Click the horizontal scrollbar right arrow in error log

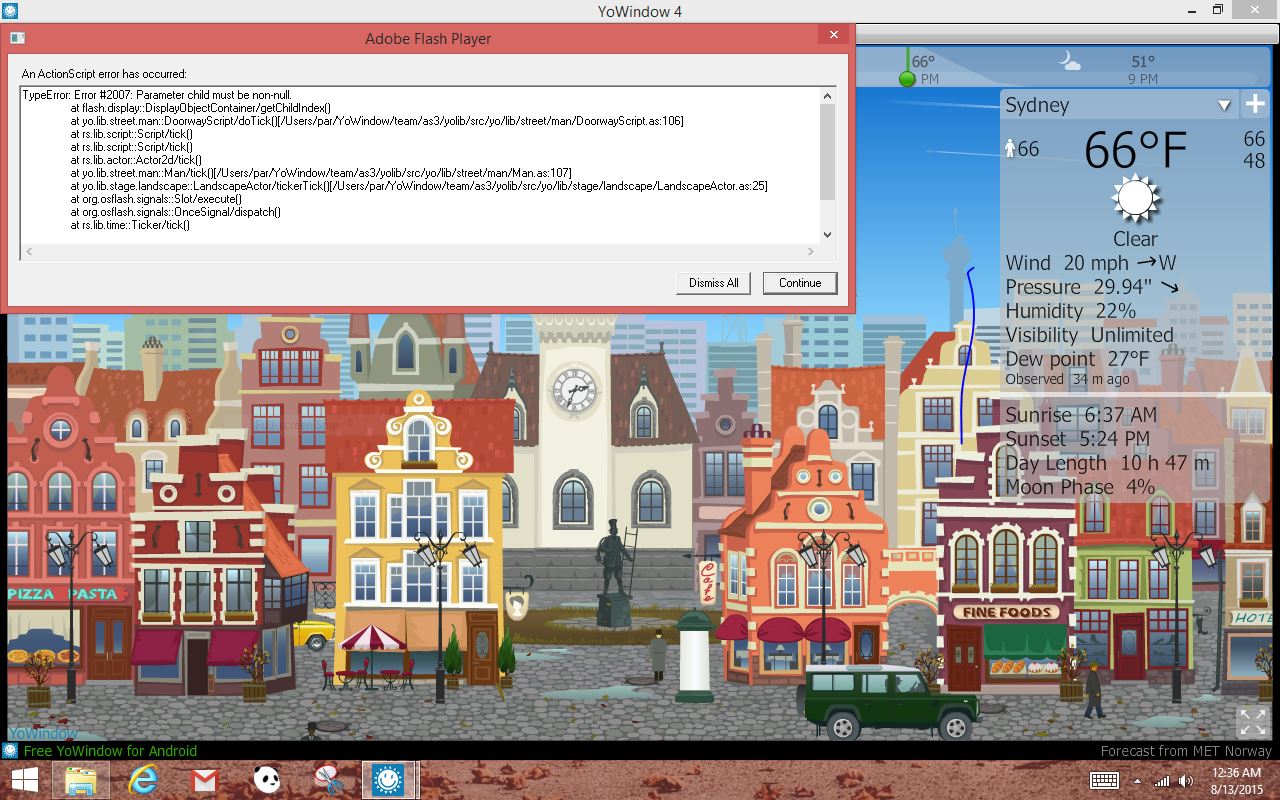(x=811, y=251)
